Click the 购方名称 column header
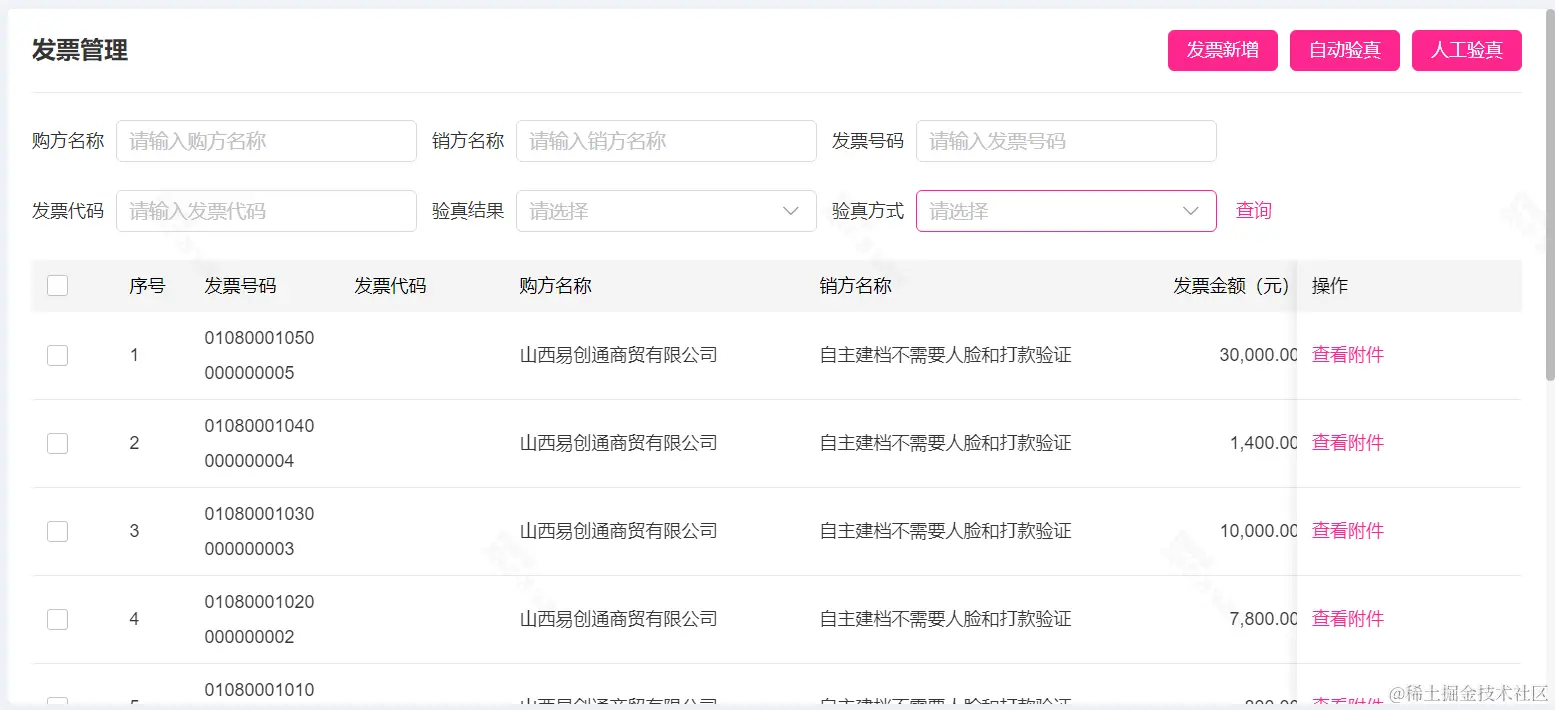The width and height of the screenshot is (1555, 710). pos(556,286)
